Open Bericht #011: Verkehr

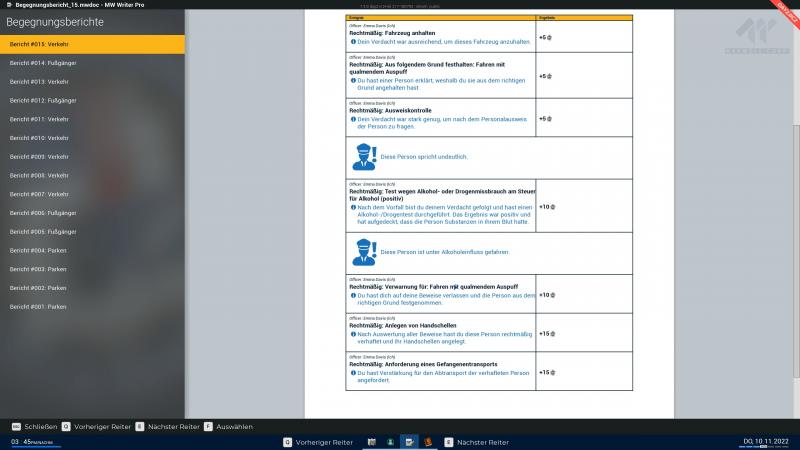click(x=92, y=119)
